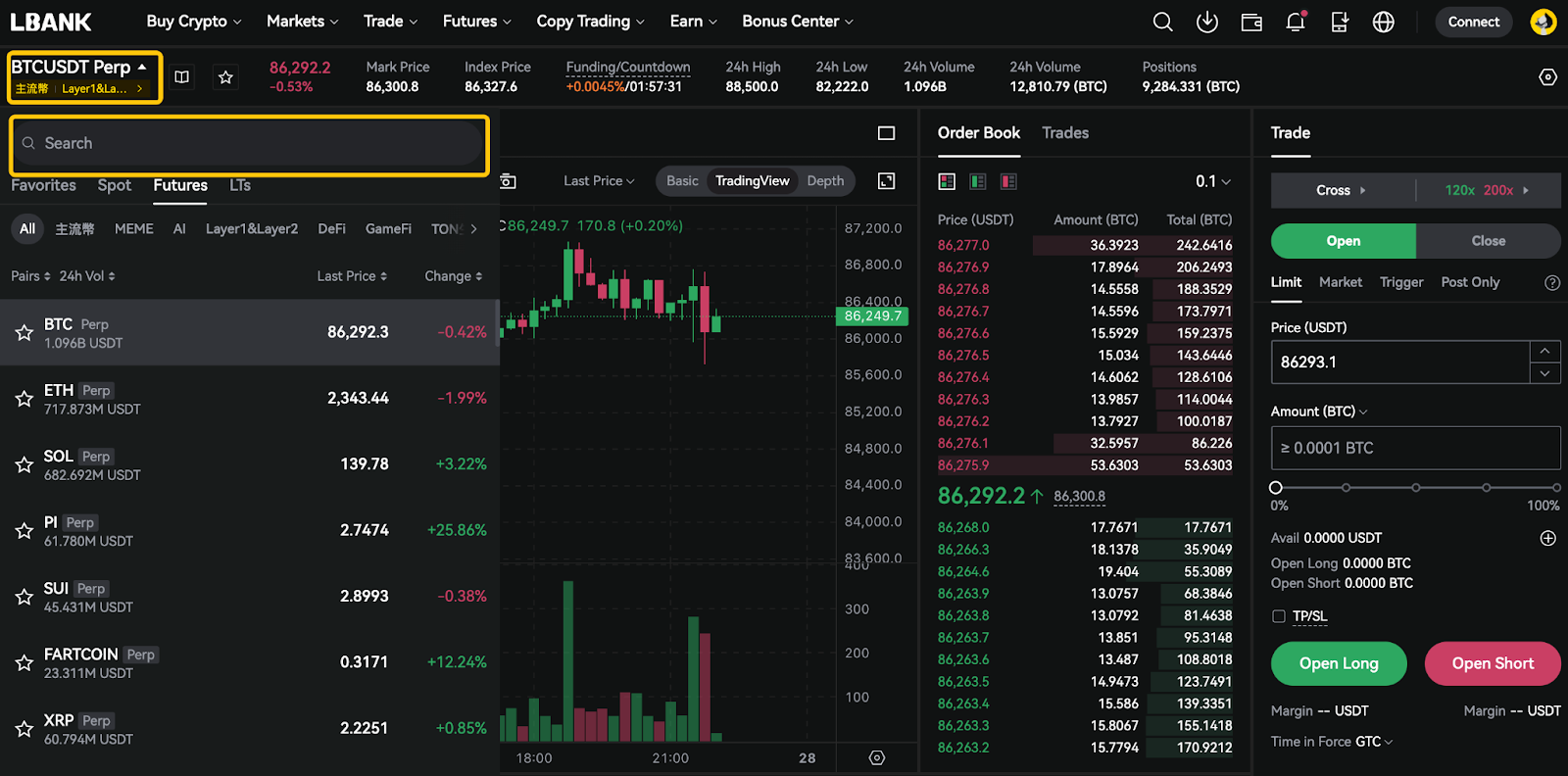This screenshot has width=1568, height=776.
Task: Open chart settings gear at bottom
Action: (877, 757)
